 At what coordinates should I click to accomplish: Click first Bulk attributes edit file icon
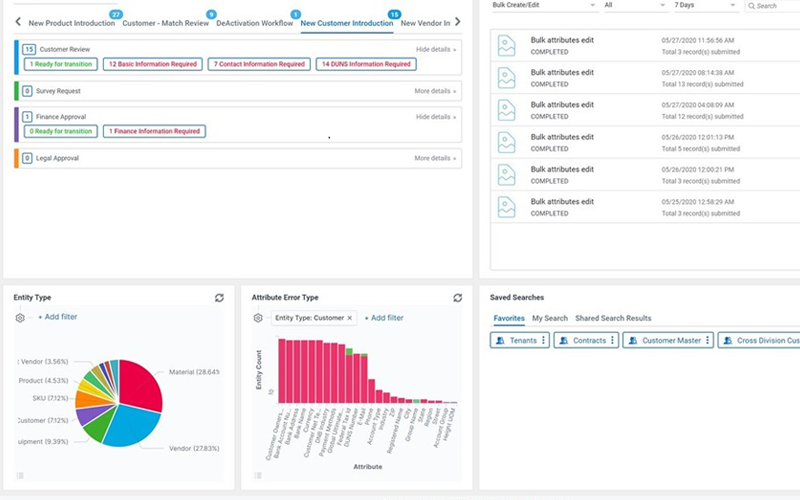508,45
